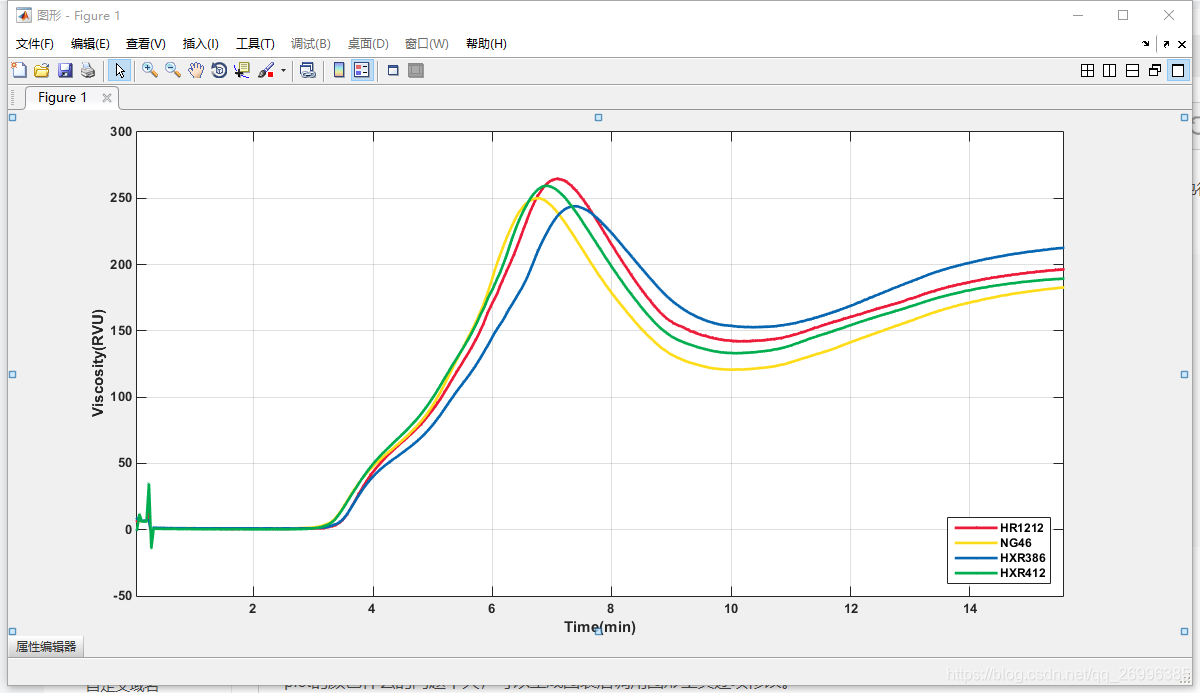This screenshot has width=1200, height=693.
Task: Click the blue HXR386 legend line sample
Action: point(975,558)
